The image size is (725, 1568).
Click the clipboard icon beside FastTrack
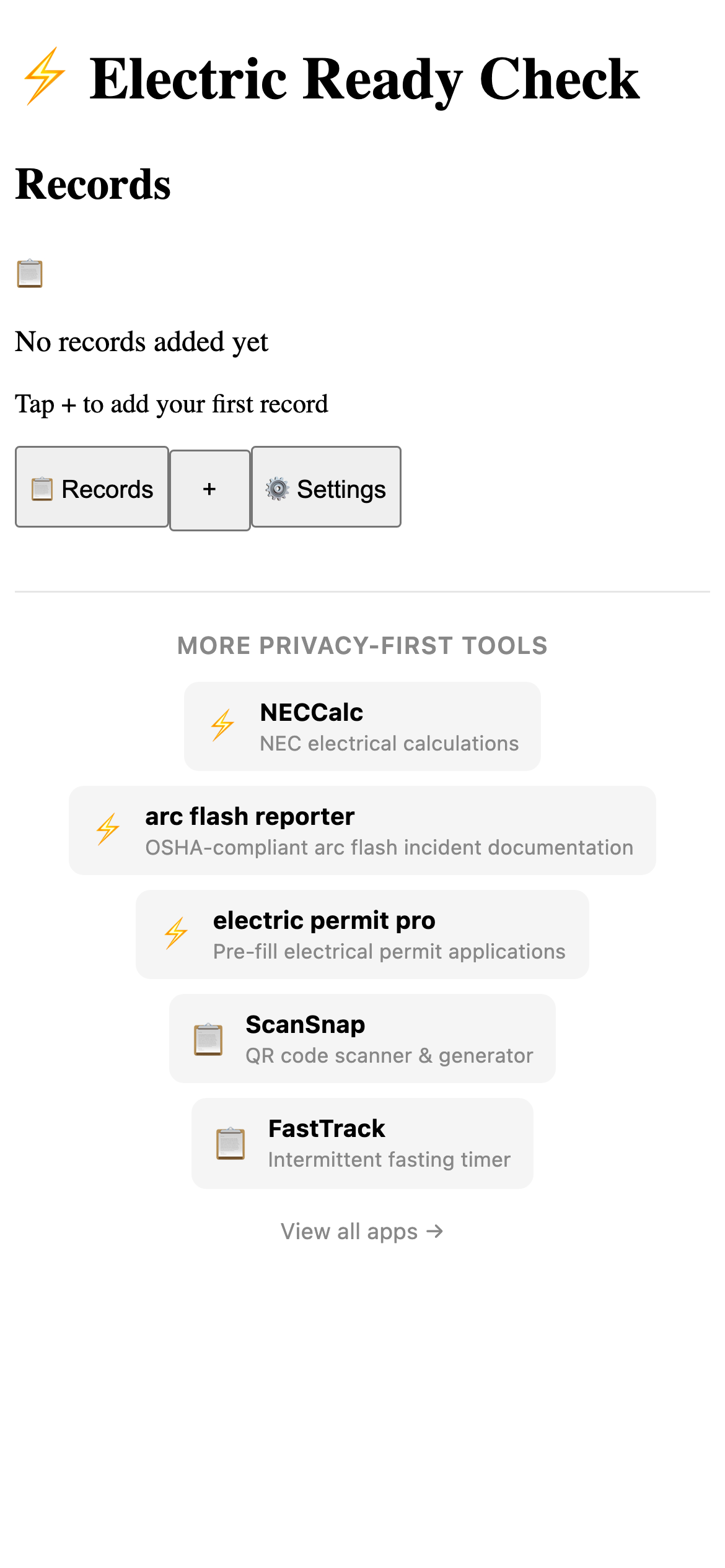click(231, 1141)
